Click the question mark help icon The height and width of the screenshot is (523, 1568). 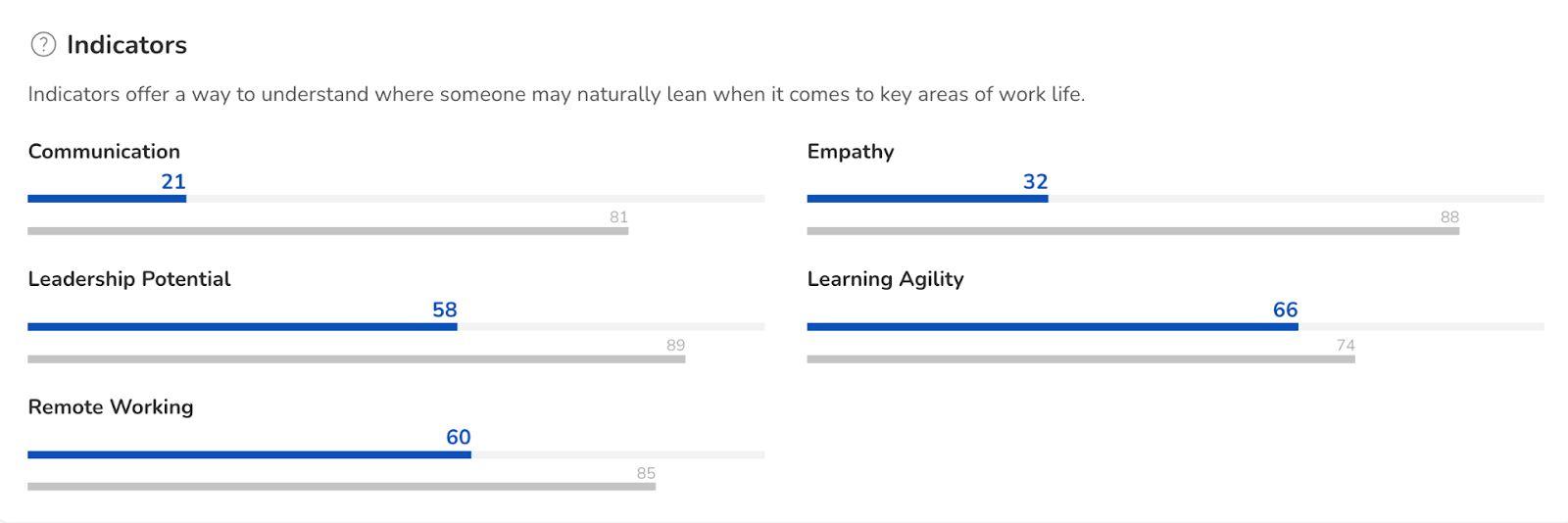pyautogui.click(x=43, y=44)
